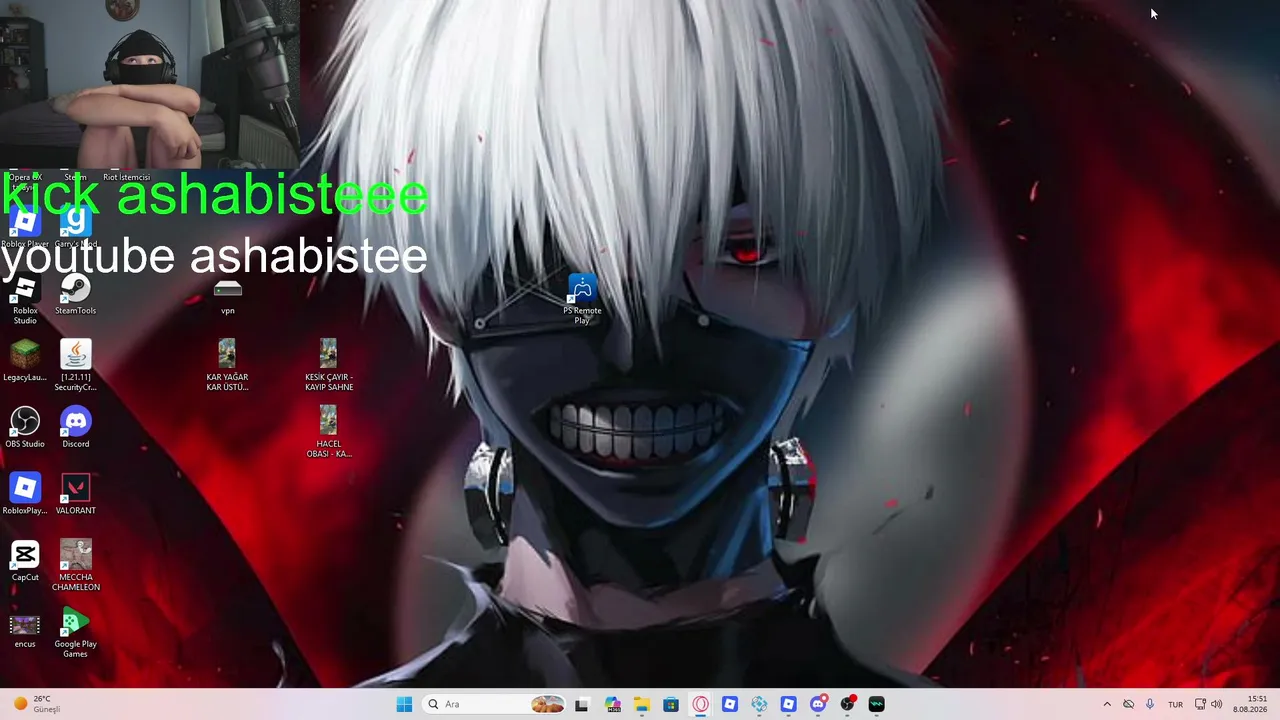Click the taskbar search box

tap(495, 704)
